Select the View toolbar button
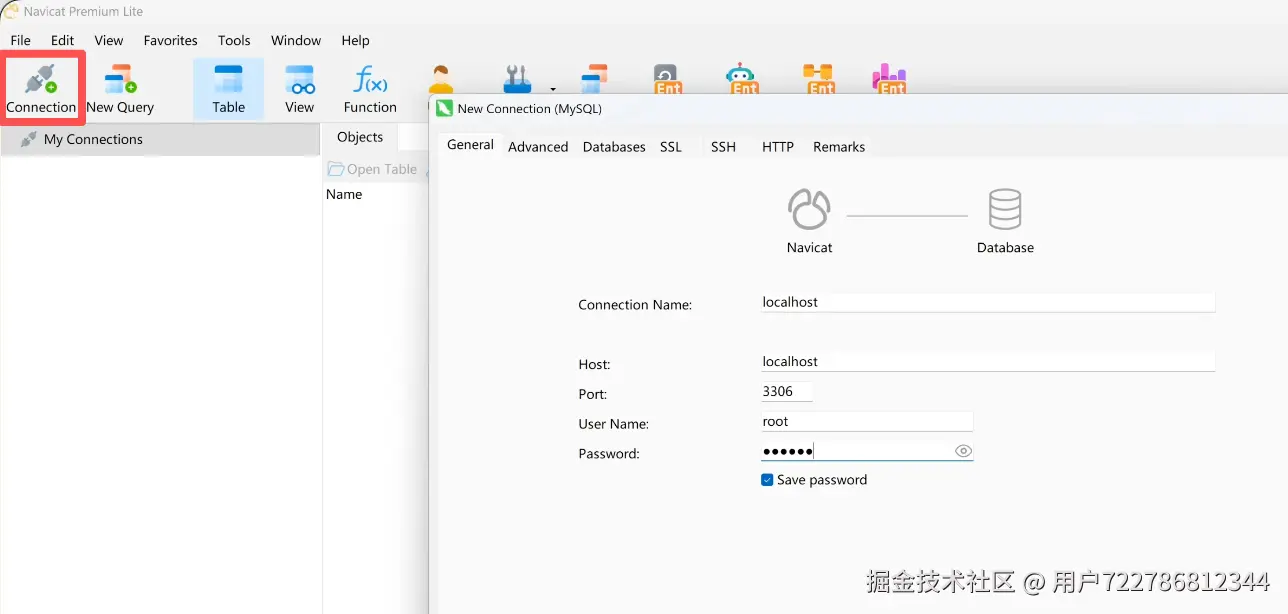This screenshot has height=614, width=1288. (299, 88)
